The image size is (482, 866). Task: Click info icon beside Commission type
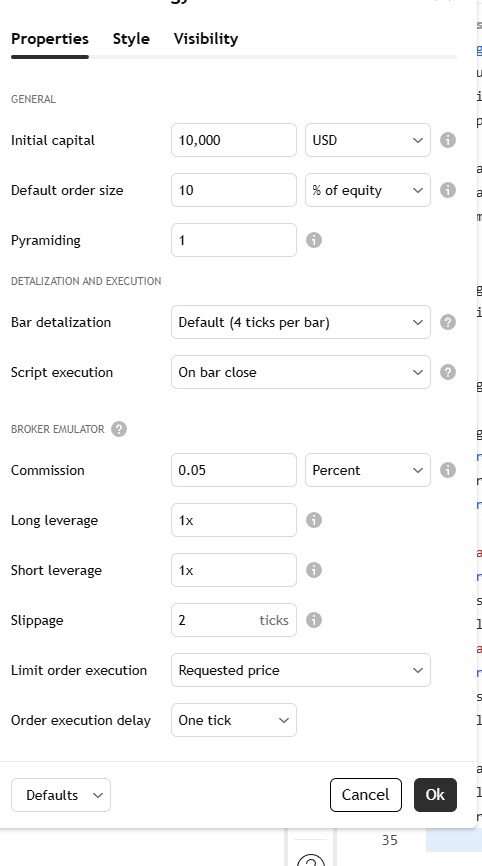[448, 470]
